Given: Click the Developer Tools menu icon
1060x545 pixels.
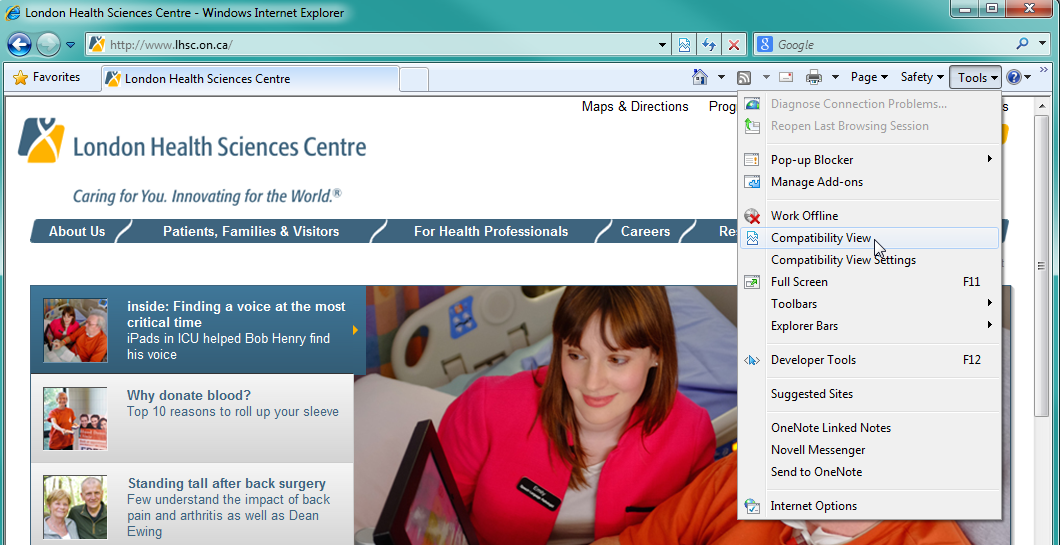Looking at the screenshot, I should click(752, 360).
